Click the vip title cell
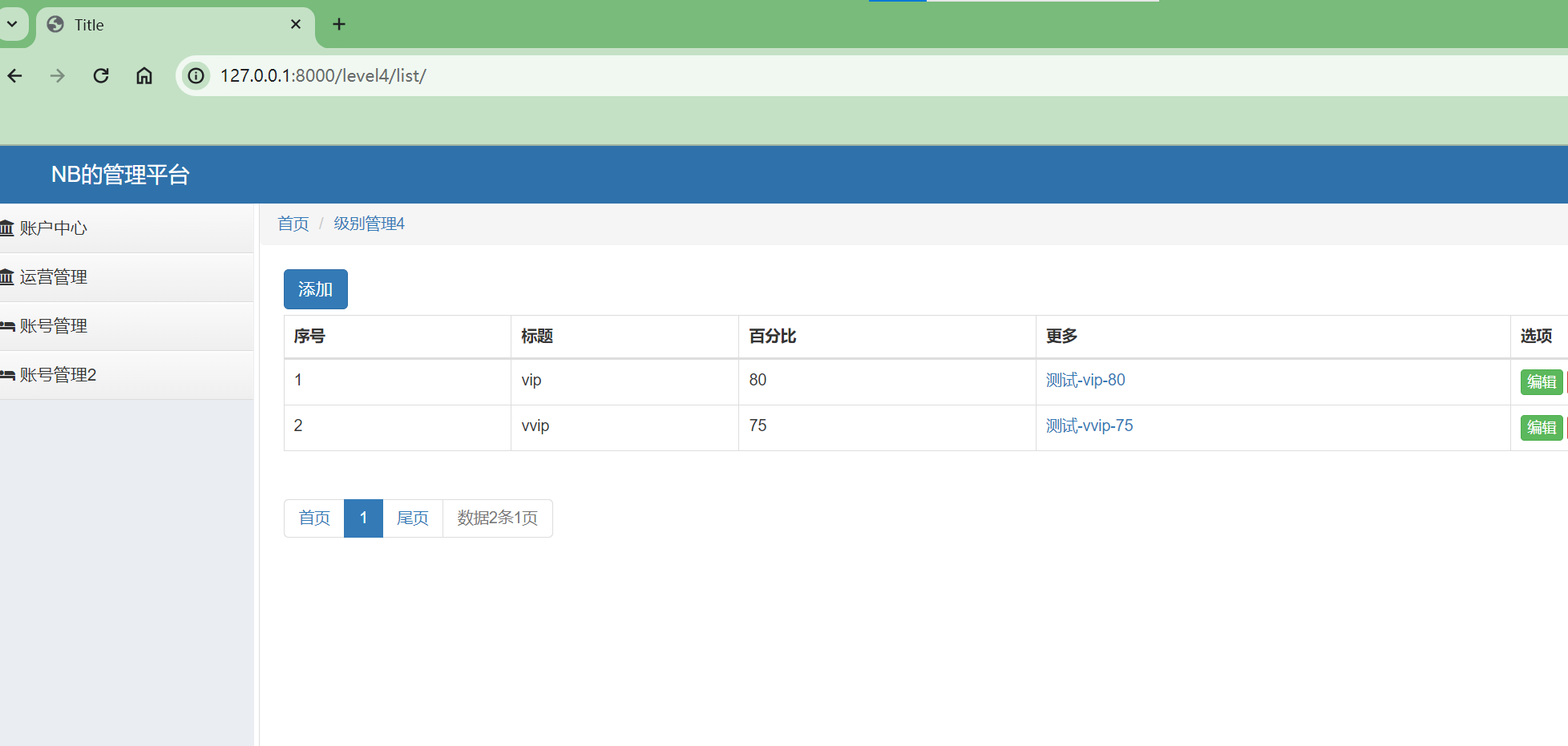This screenshot has width=1568, height=746. [x=624, y=382]
